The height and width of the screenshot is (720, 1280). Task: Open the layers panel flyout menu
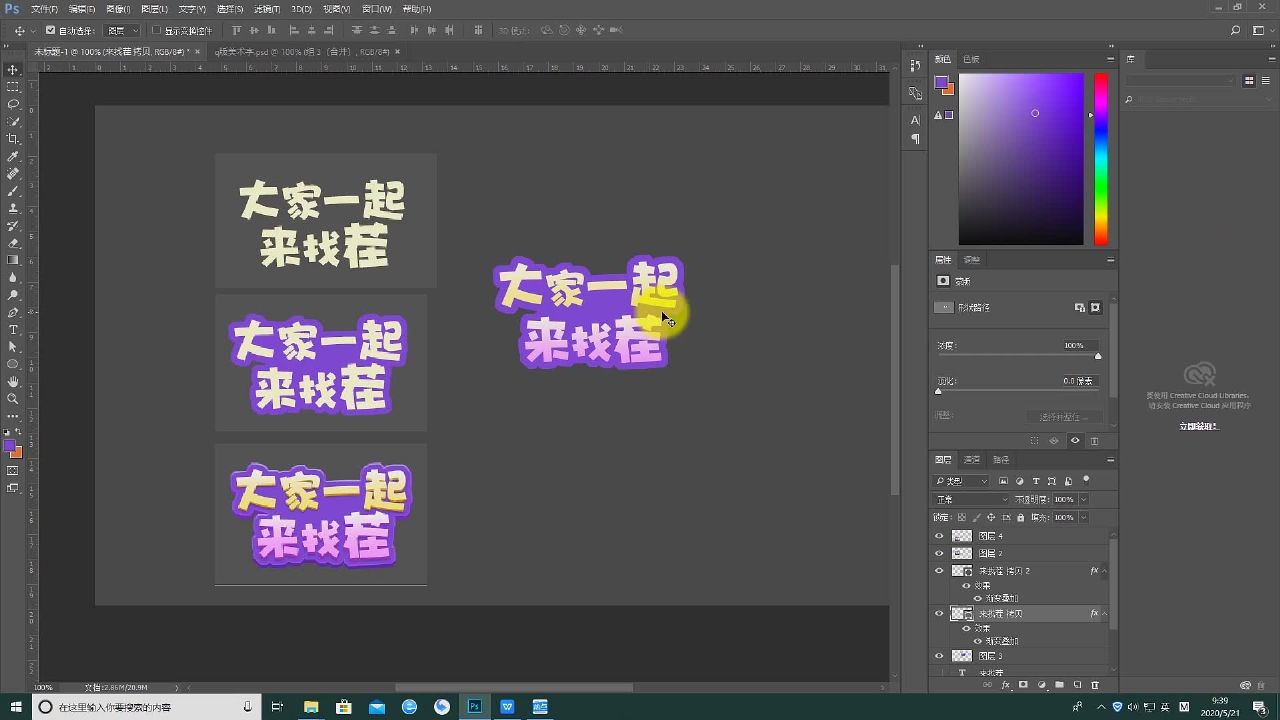[1110, 460]
